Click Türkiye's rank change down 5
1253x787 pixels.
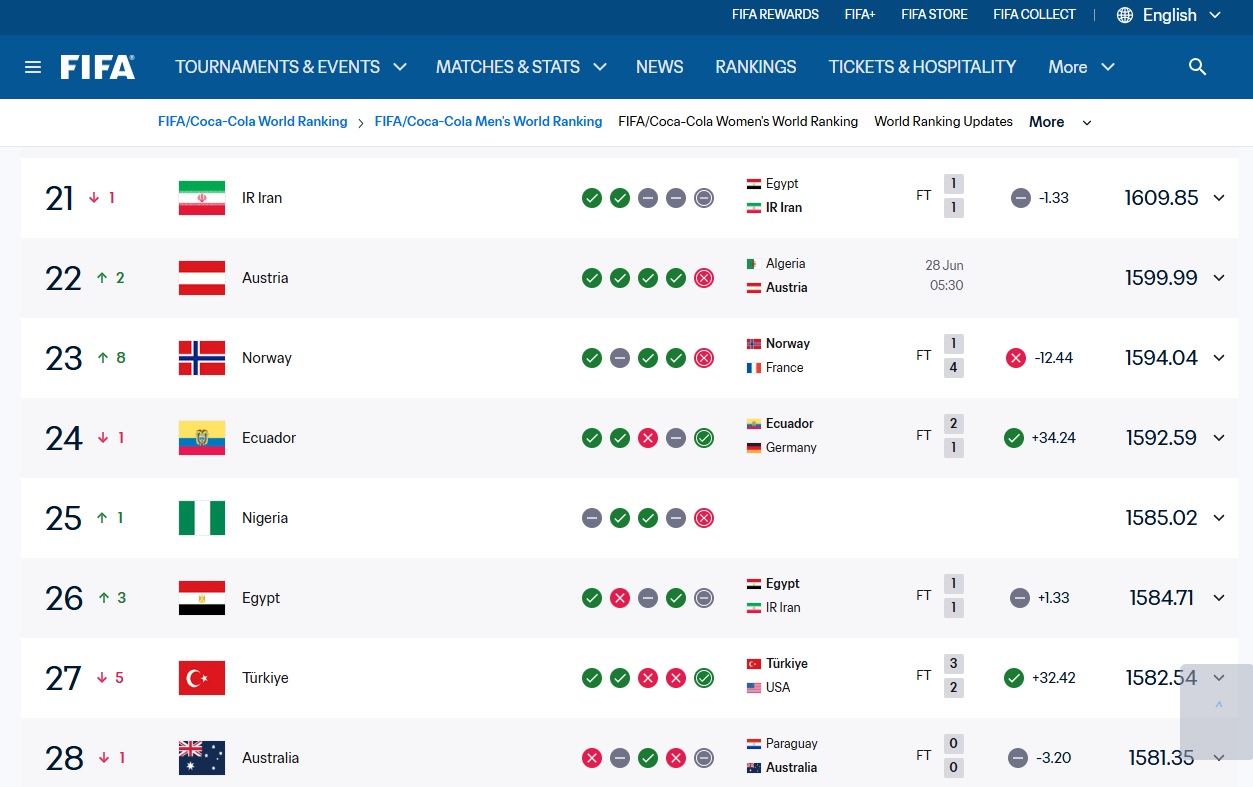point(110,678)
